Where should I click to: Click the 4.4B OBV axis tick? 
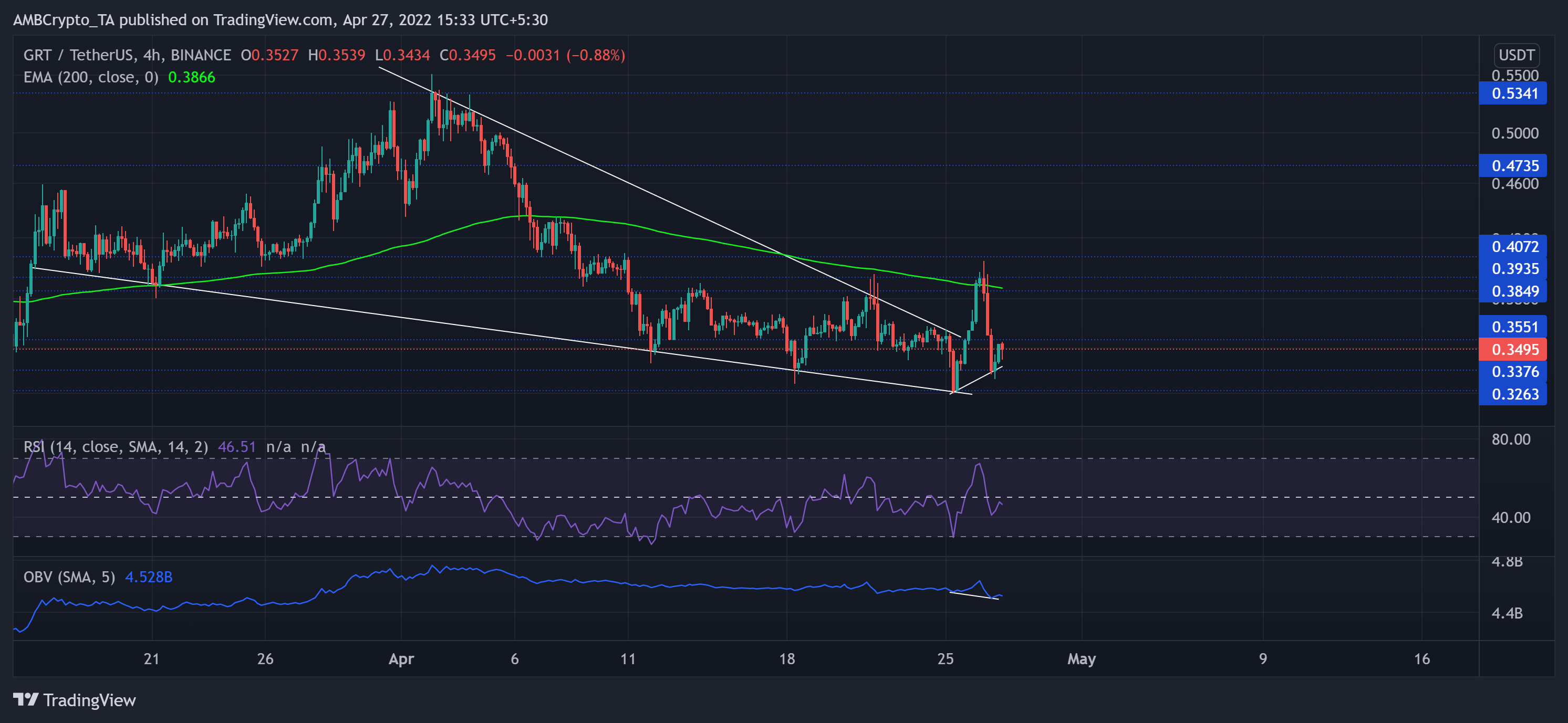click(1507, 613)
